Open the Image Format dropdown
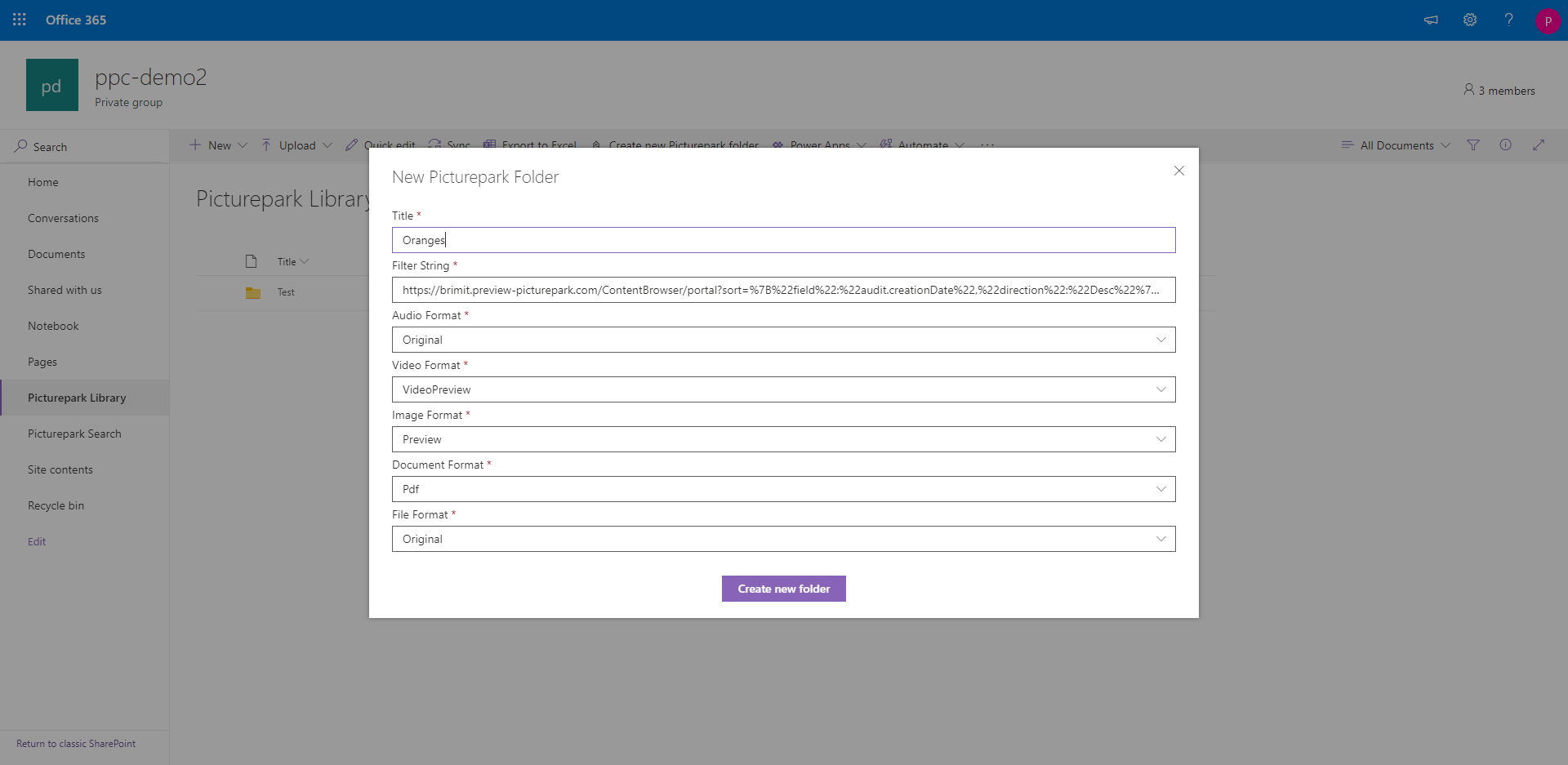 [784, 439]
